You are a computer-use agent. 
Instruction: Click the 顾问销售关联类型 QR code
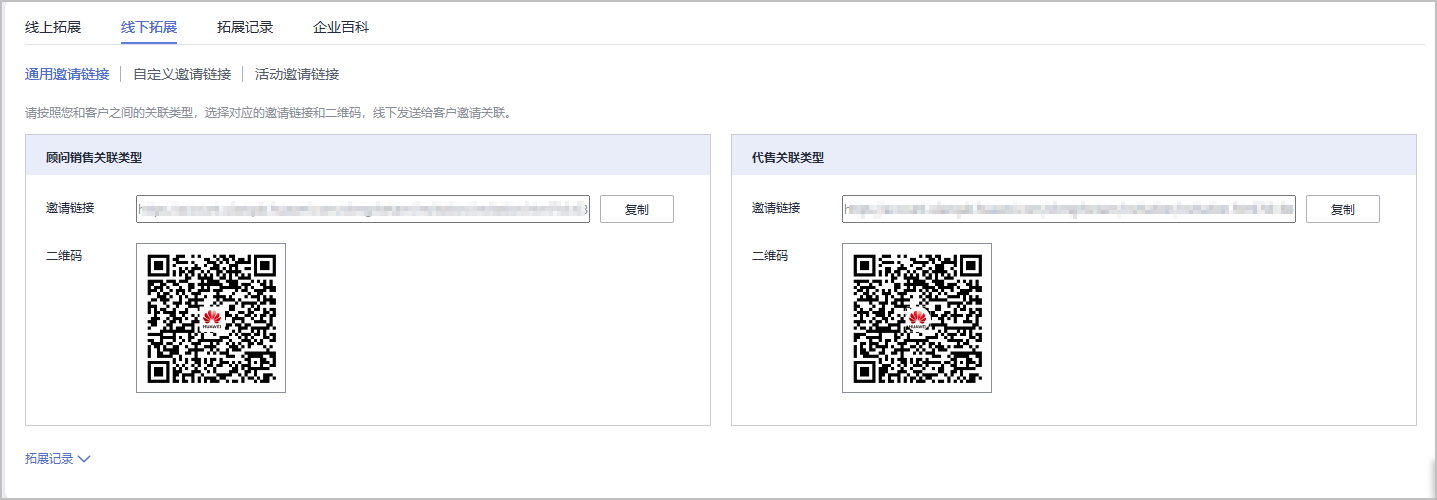point(211,318)
